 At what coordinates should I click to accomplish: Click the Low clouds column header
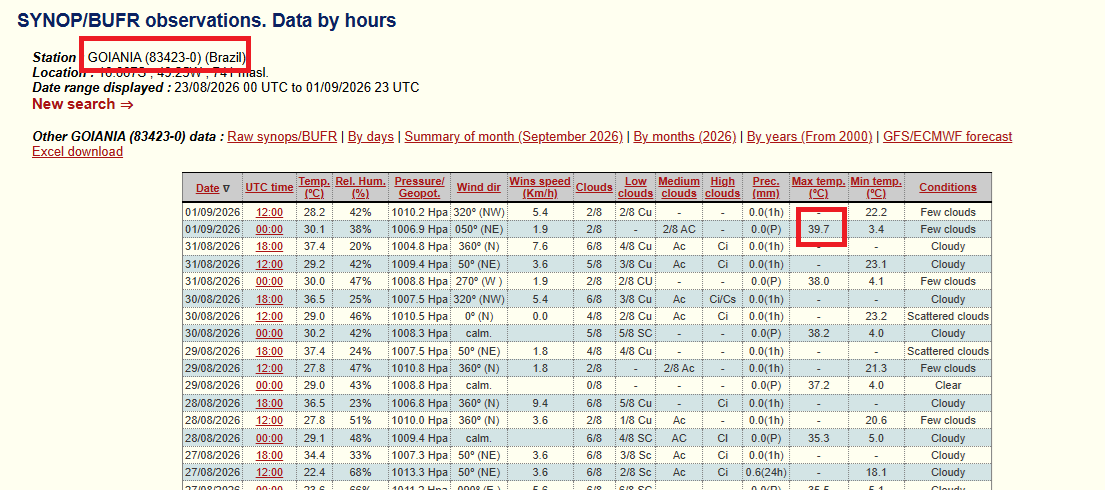pyautogui.click(x=635, y=188)
